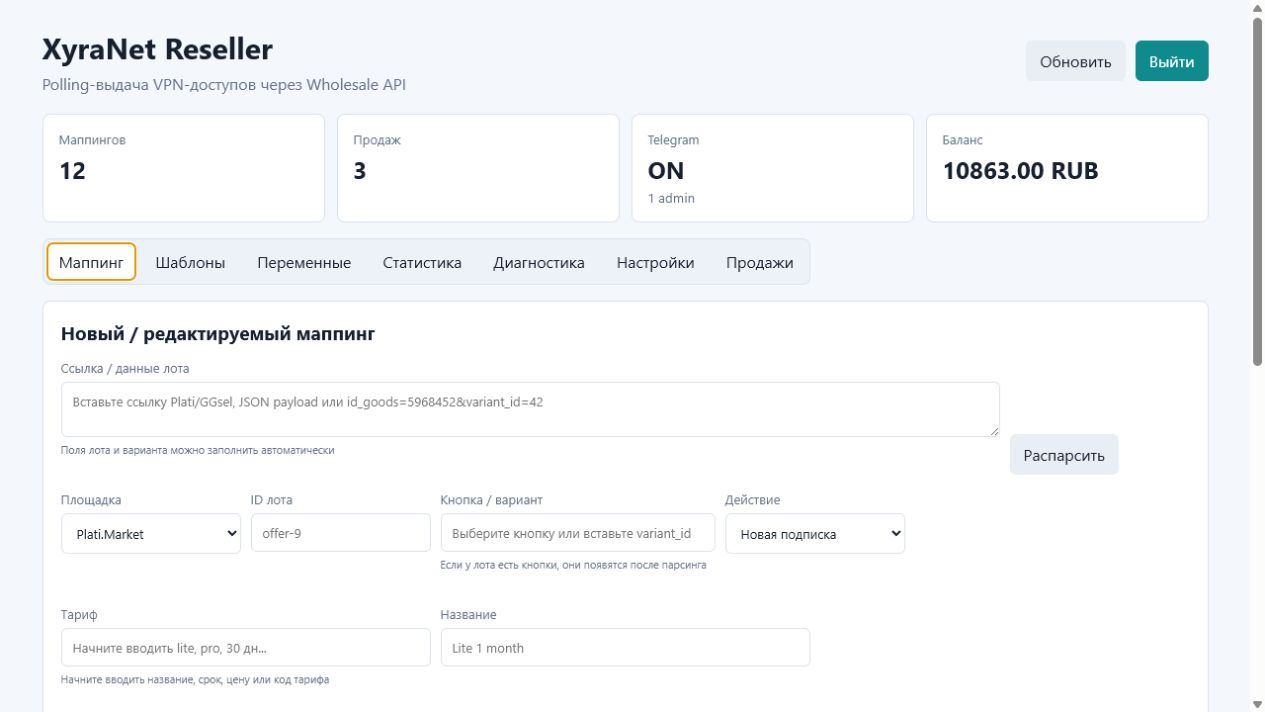This screenshot has height=712, width=1265.
Task: Focus the Тариф search input
Action: [246, 647]
